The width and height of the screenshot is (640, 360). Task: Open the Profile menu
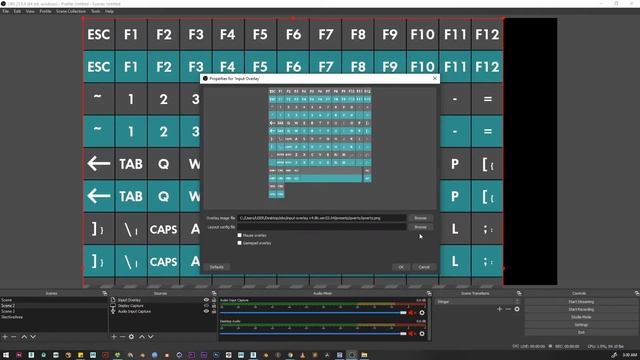[x=45, y=11]
